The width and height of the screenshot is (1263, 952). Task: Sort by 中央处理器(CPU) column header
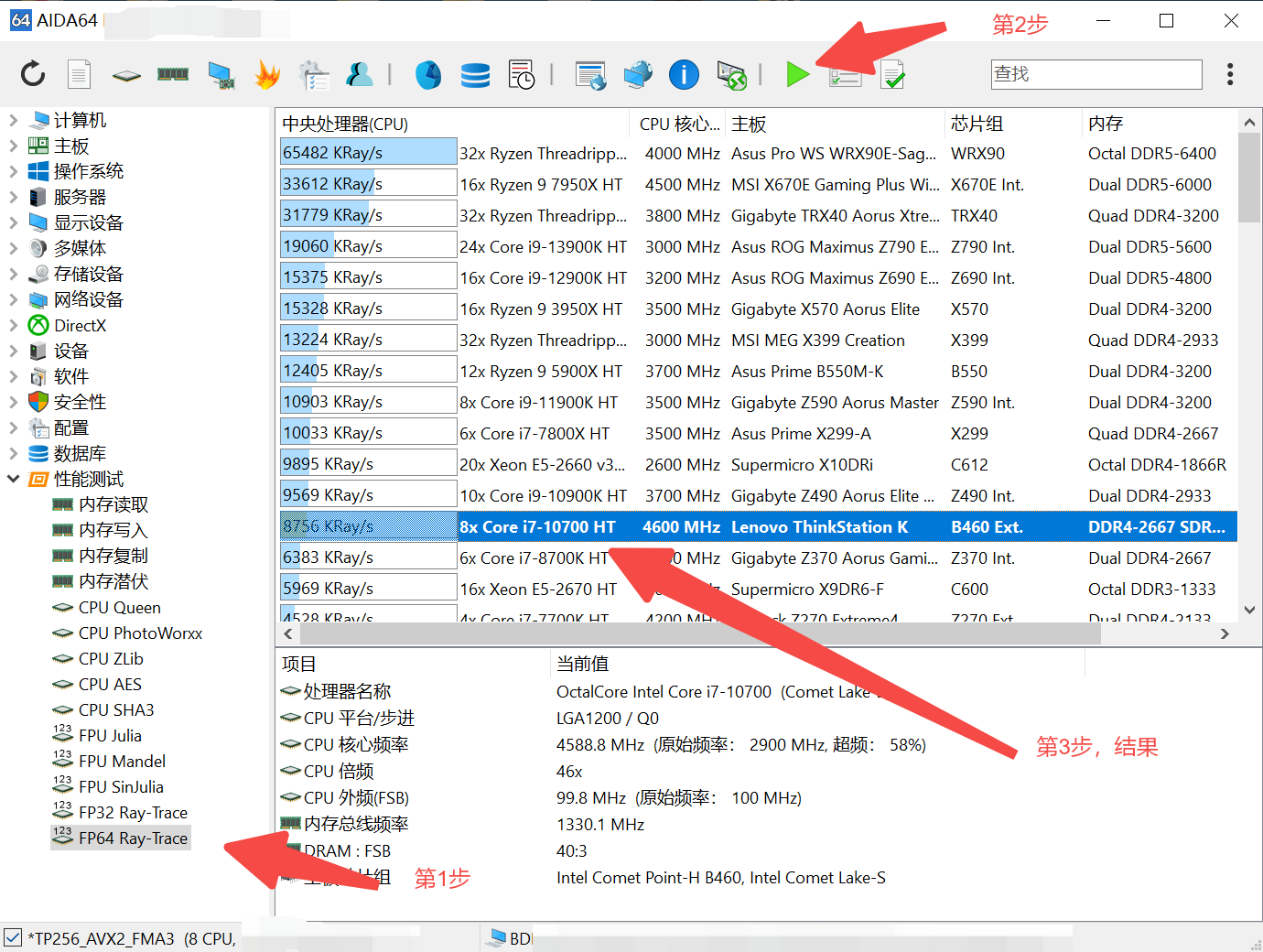click(x=452, y=124)
